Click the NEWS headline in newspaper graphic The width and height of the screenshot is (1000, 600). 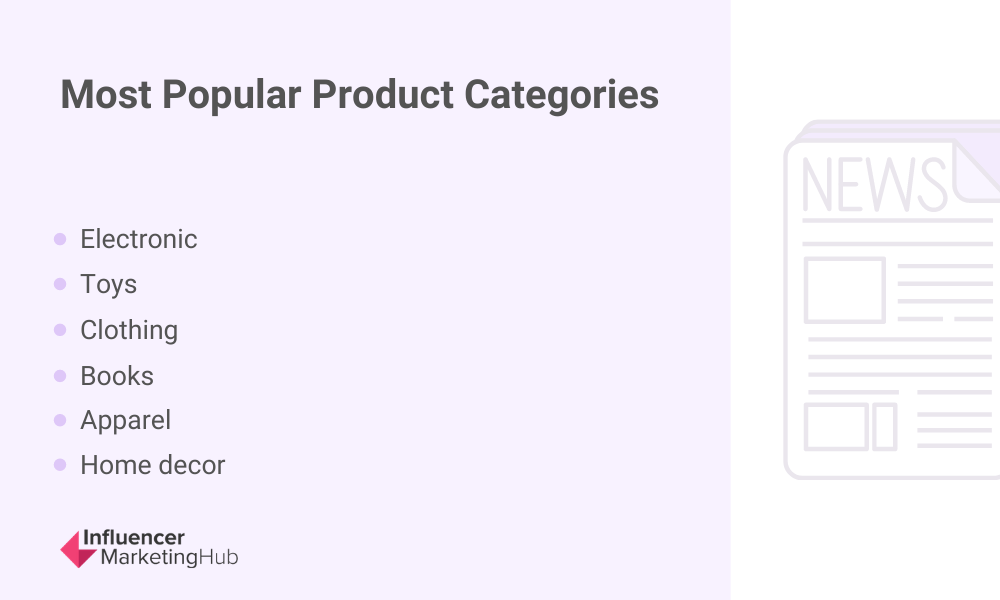tap(874, 184)
